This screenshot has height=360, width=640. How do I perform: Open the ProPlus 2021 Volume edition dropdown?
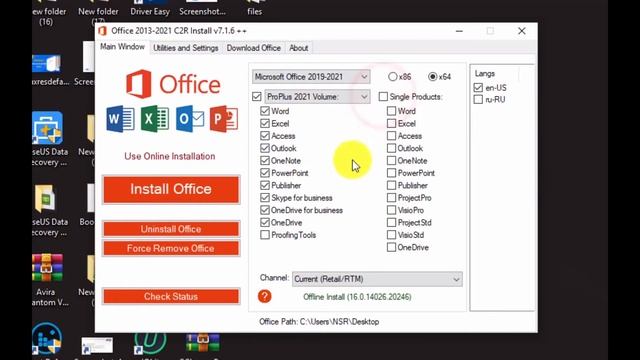318,97
